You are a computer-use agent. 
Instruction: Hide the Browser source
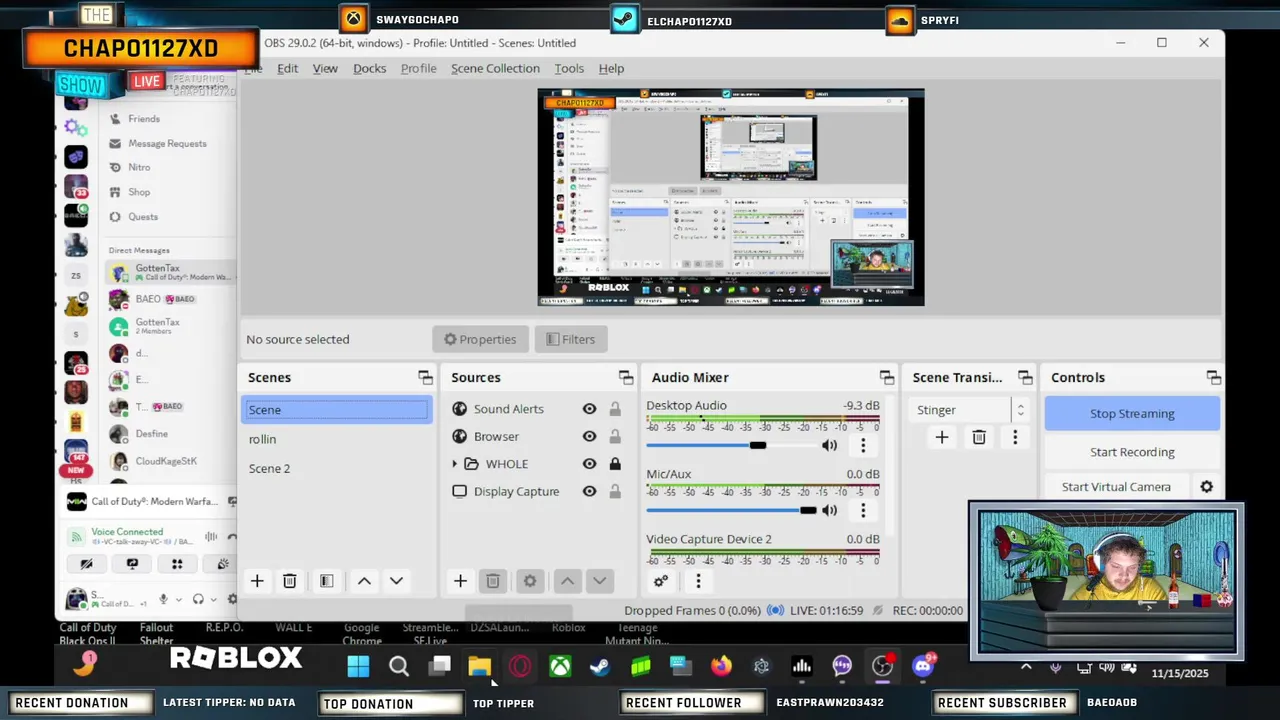click(x=589, y=437)
